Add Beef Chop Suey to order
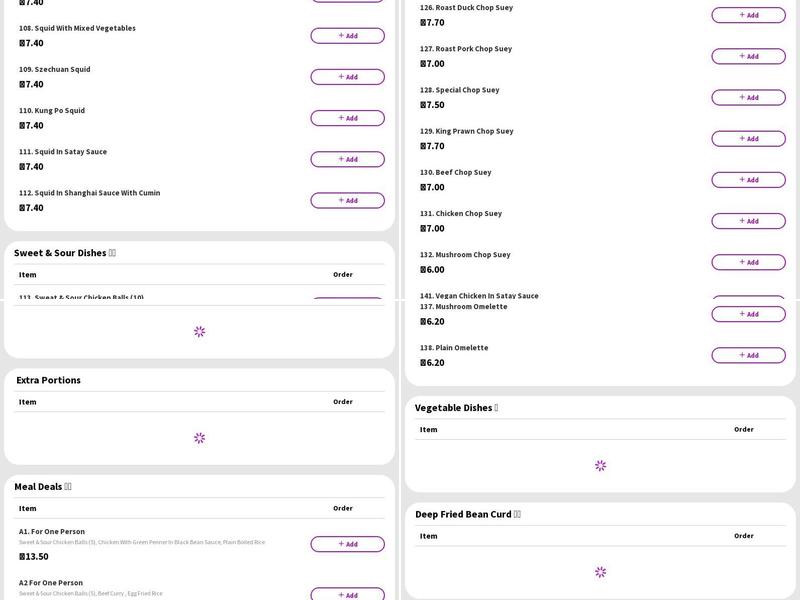Viewport: 800px width, 600px height. click(748, 180)
